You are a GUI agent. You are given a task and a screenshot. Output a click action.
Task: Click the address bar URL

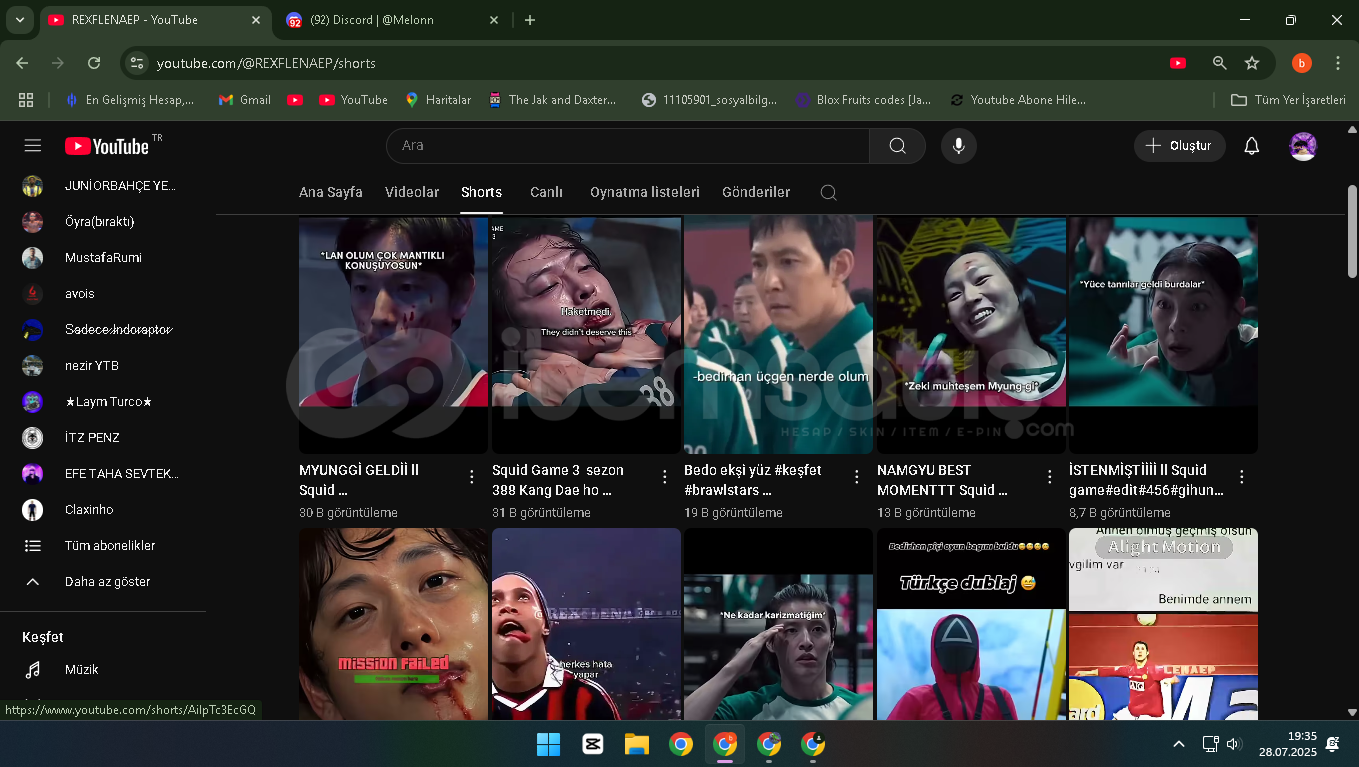[266, 63]
